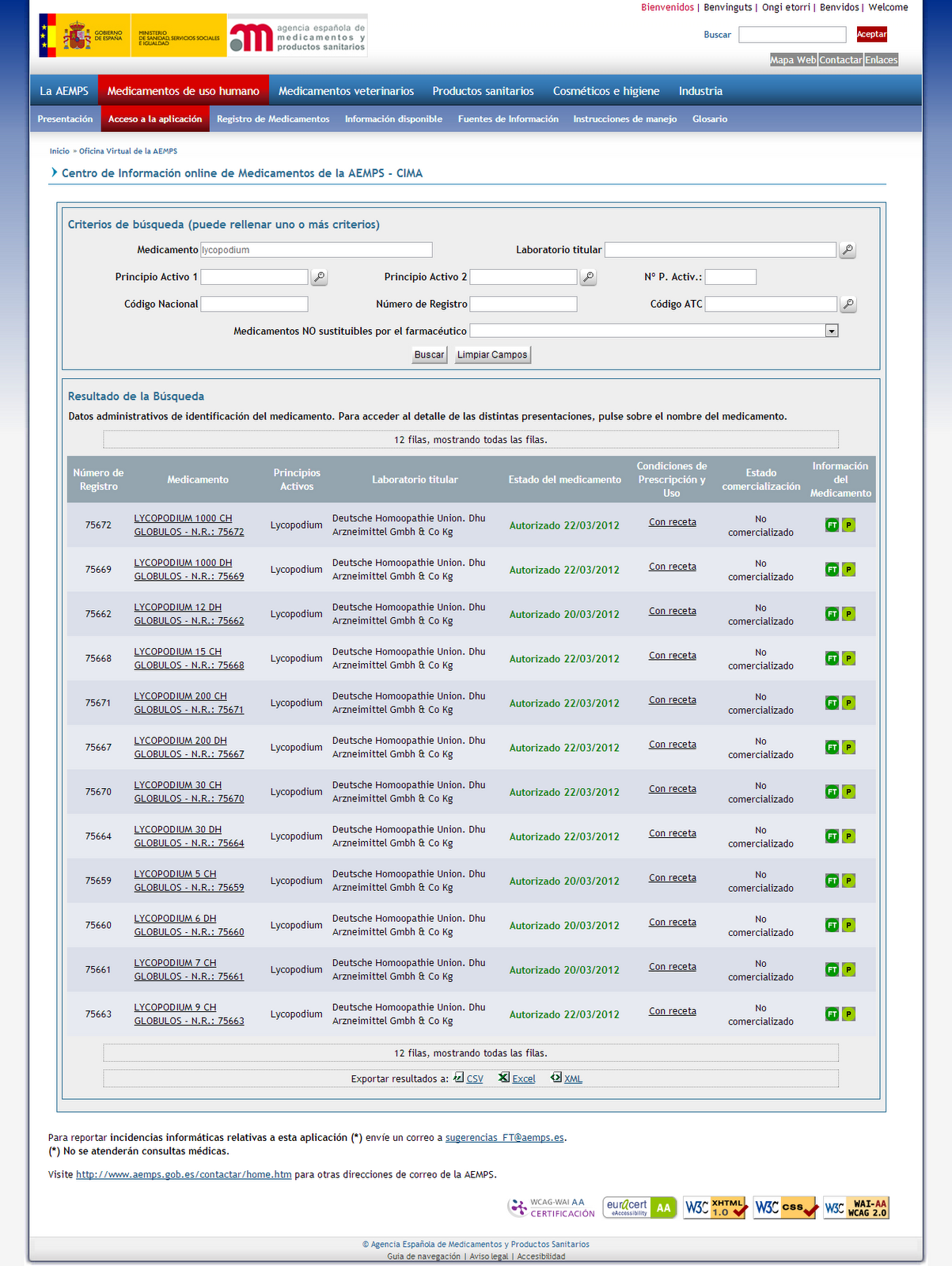Click the red Aceptar button
The image size is (952, 1266).
pyautogui.click(x=871, y=34)
